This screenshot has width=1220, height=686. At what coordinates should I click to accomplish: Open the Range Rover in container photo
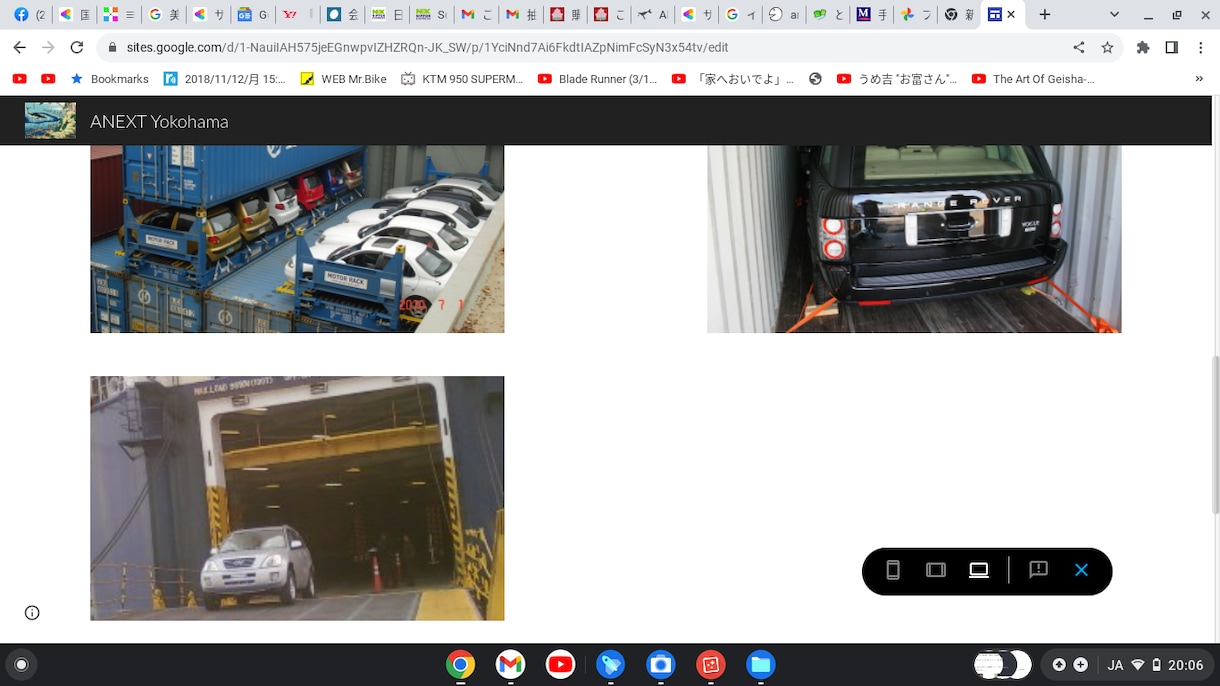tap(914, 239)
